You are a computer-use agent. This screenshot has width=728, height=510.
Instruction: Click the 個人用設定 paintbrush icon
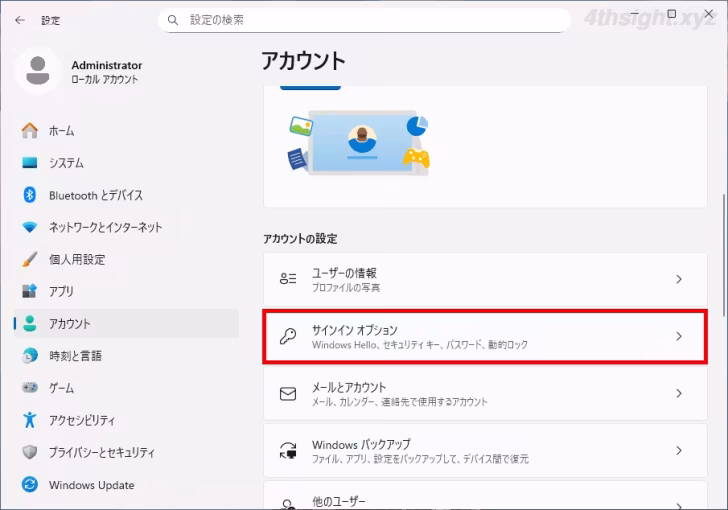click(30, 259)
